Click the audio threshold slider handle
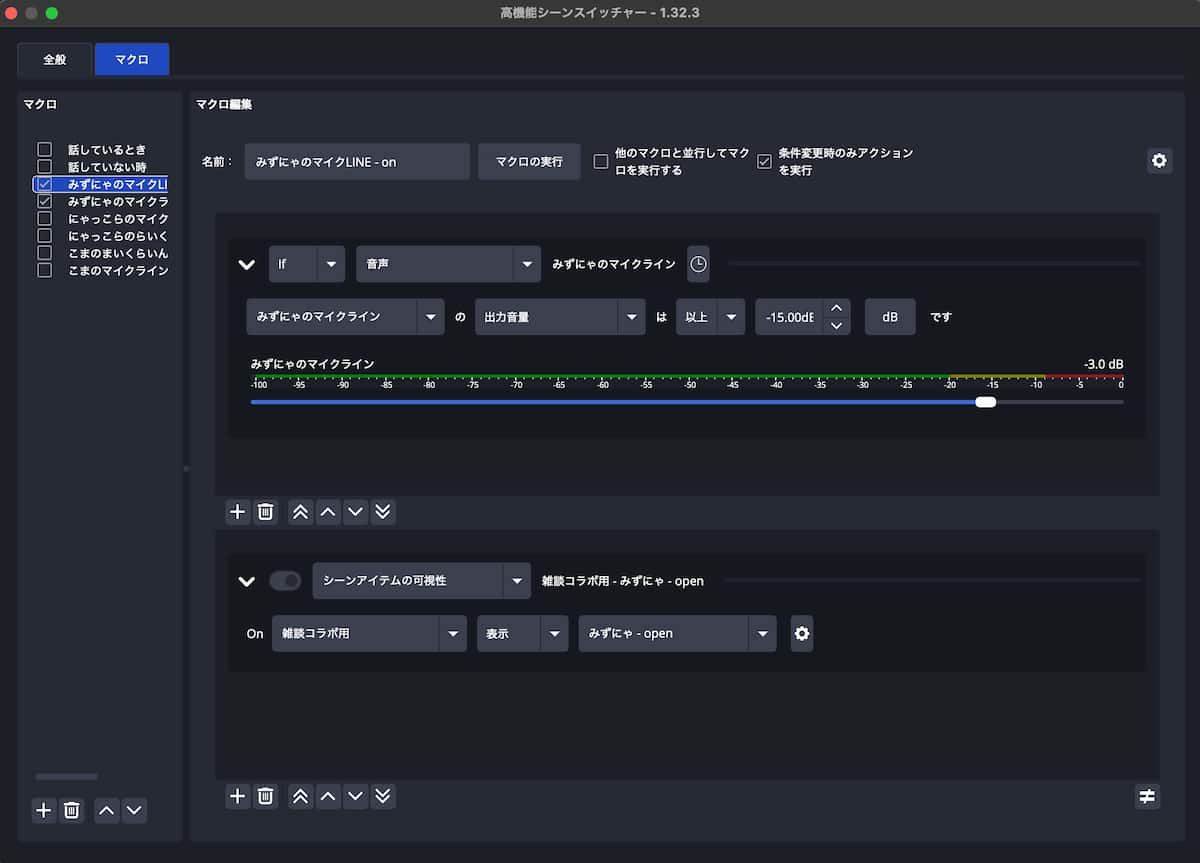Viewport: 1200px width, 863px height. click(x=985, y=401)
